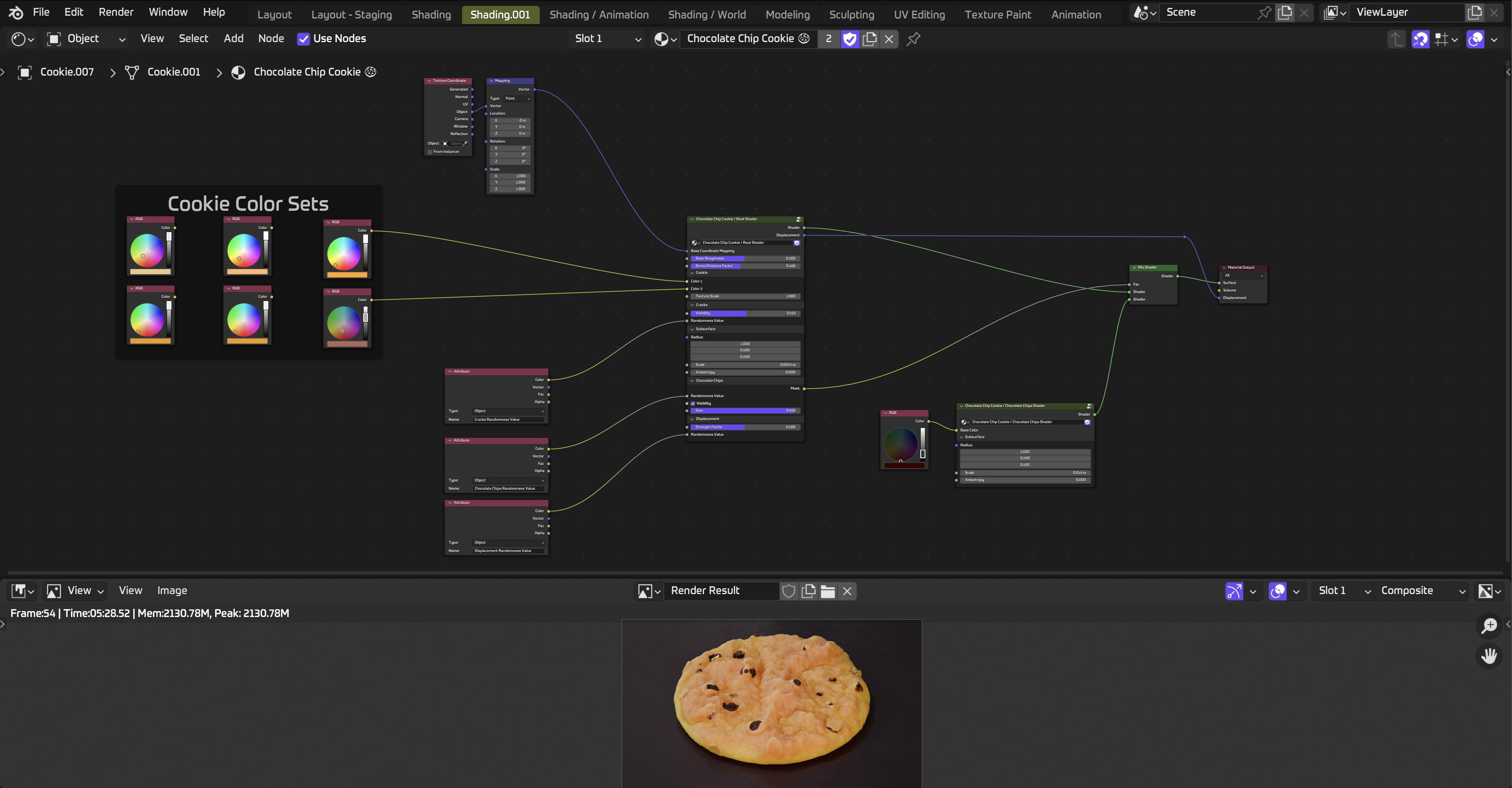The height and width of the screenshot is (788, 1512).
Task: Unlink the material with the X button
Action: [889, 39]
